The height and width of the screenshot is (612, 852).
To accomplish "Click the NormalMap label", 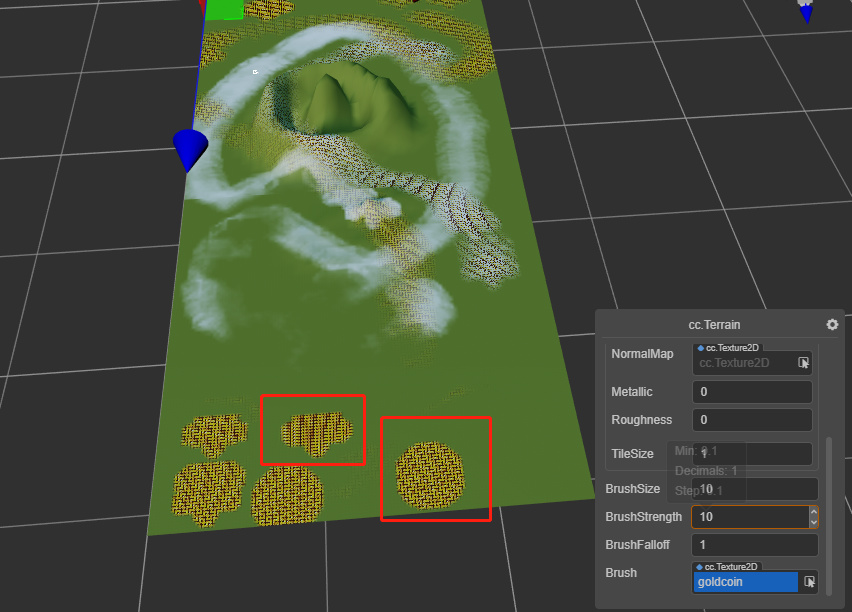I will (642, 354).
